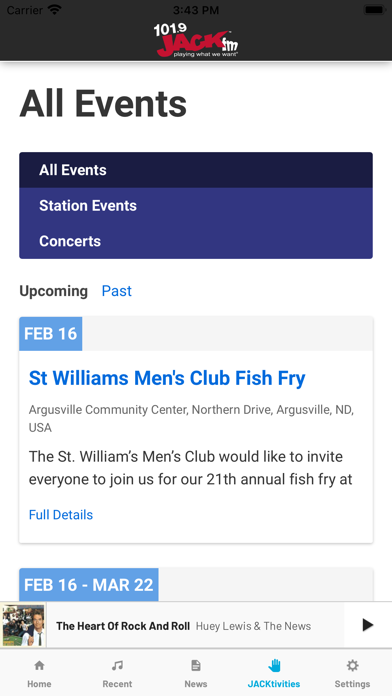This screenshot has height=696, width=392.
Task: Tap the FEB 16 date badge
Action: point(51,334)
